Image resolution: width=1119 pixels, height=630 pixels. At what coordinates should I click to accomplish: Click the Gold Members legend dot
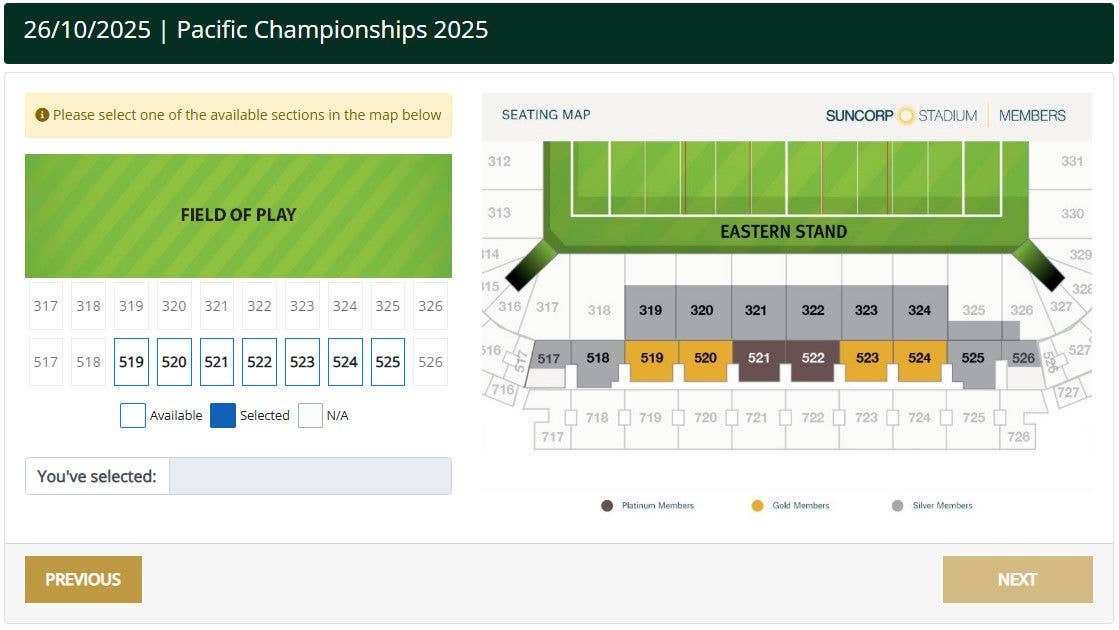click(x=757, y=506)
